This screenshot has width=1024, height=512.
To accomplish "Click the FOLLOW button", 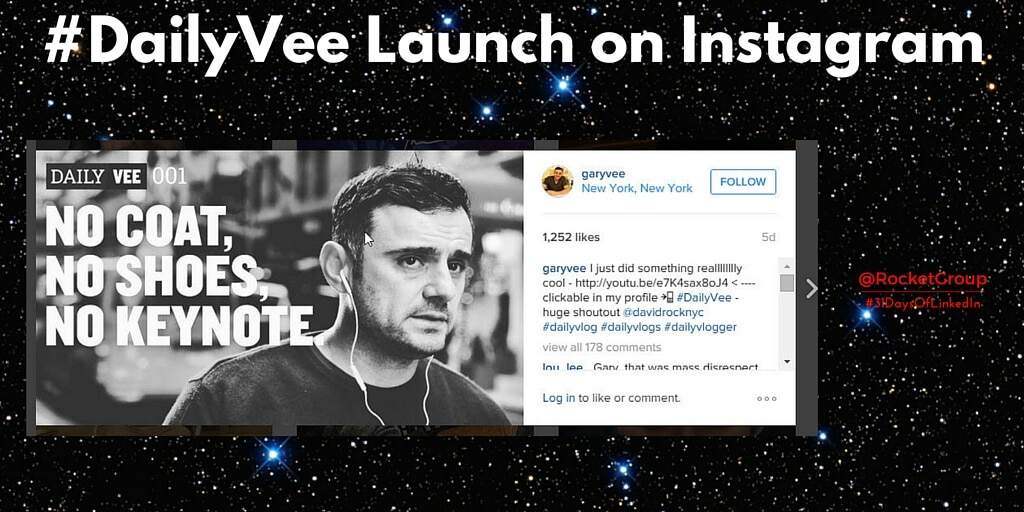I will 743,182.
